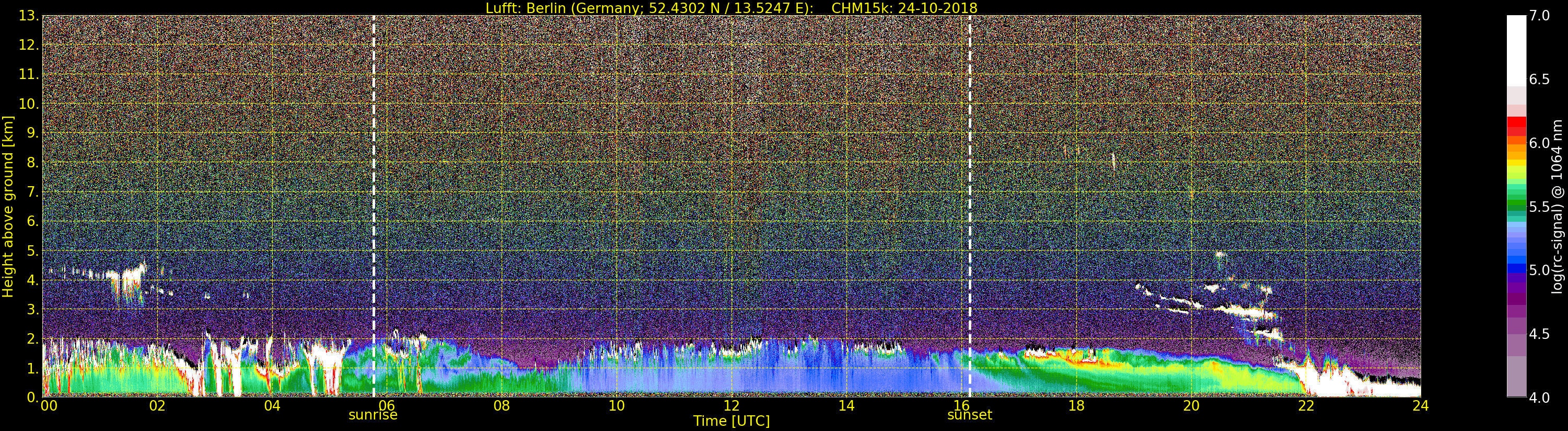Image resolution: width=1568 pixels, height=431 pixels.
Task: Click the '7.' height axis tick label
Action: click(x=32, y=192)
